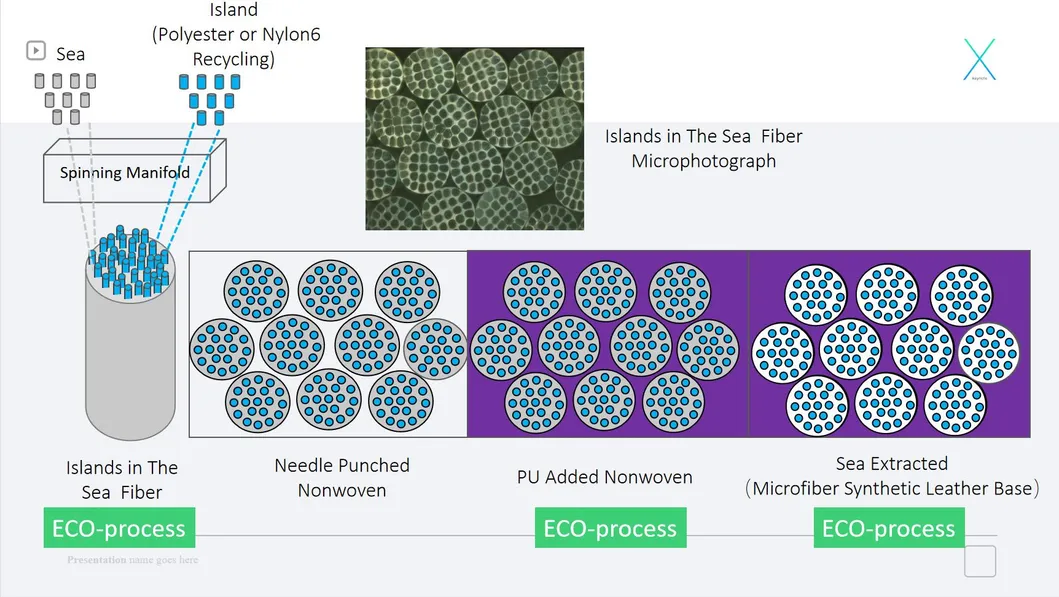This screenshot has width=1059, height=597.
Task: Click the purple PU Added Nonwoven diagram panel
Action: (608, 344)
